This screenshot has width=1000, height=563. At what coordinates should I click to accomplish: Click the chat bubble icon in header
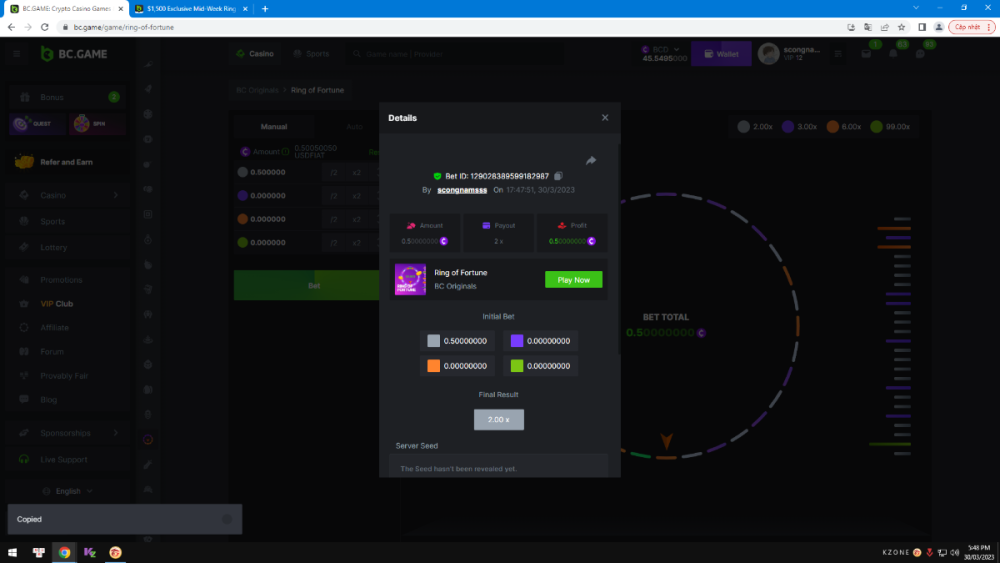coord(920,54)
